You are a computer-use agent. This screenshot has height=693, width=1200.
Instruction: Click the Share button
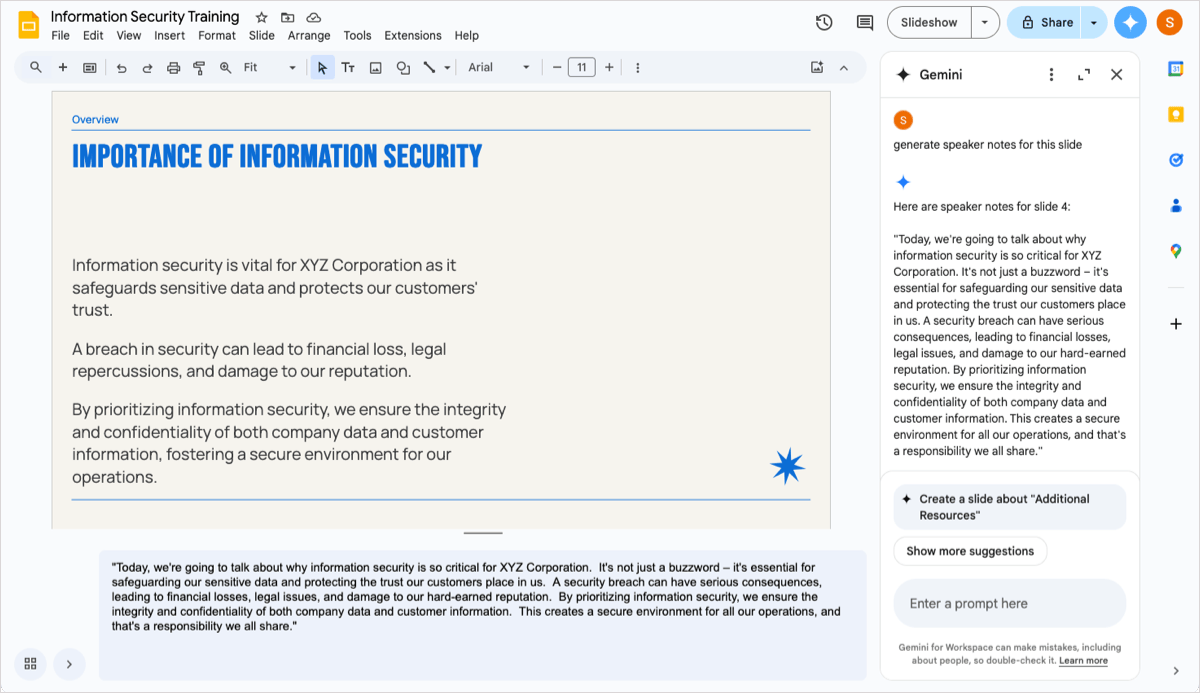click(1045, 22)
